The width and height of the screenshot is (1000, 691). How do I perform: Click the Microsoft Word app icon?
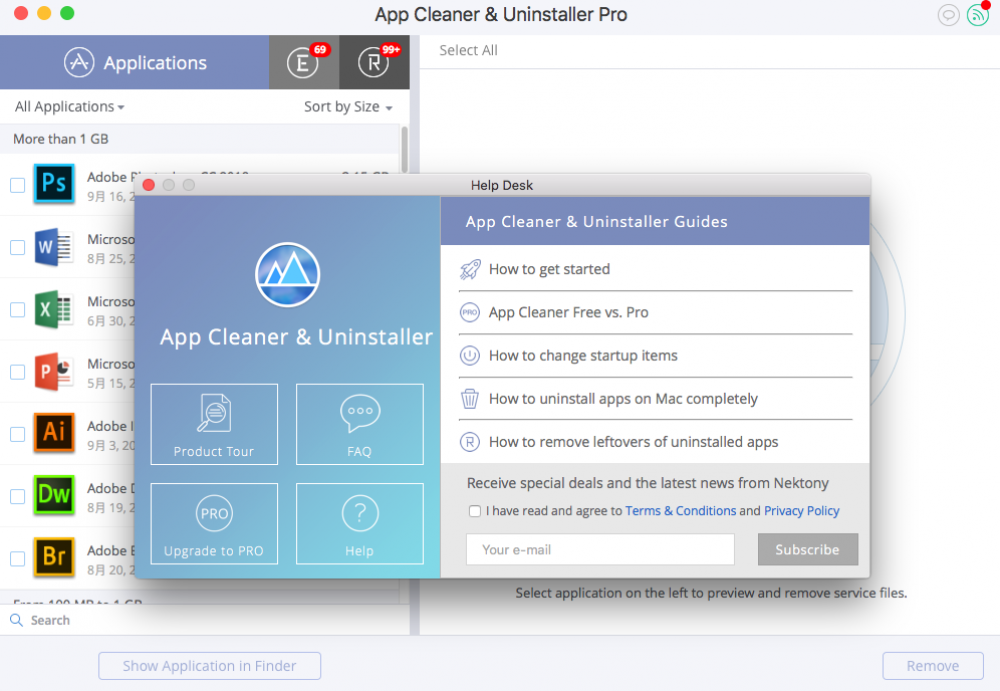(54, 246)
